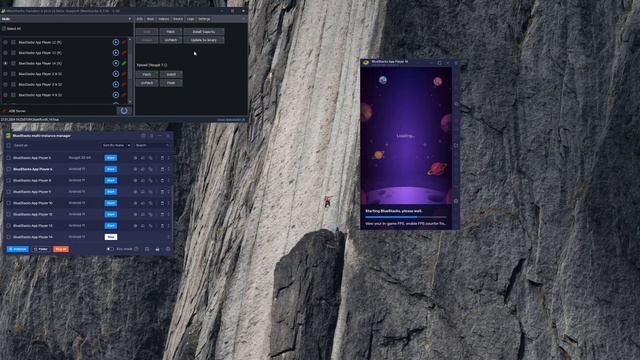Open settings gear for App Player 10 in instance manager
Screen dimensions: 640x360
(135, 203)
